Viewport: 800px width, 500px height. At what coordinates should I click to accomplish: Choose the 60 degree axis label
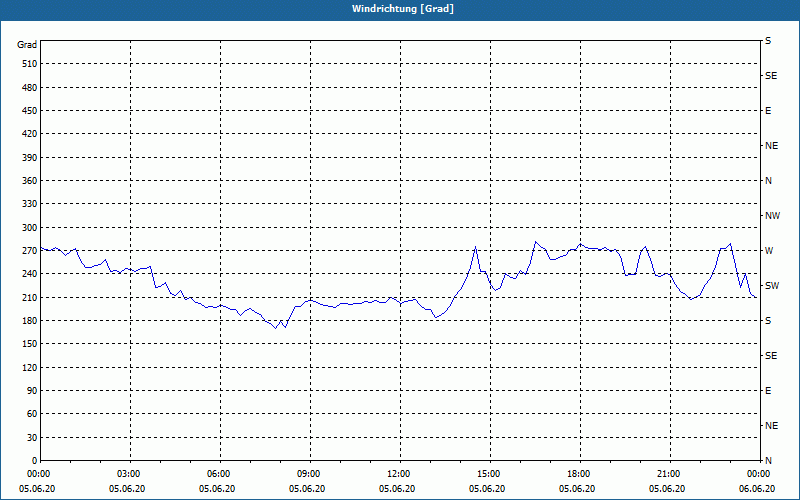pos(32,414)
